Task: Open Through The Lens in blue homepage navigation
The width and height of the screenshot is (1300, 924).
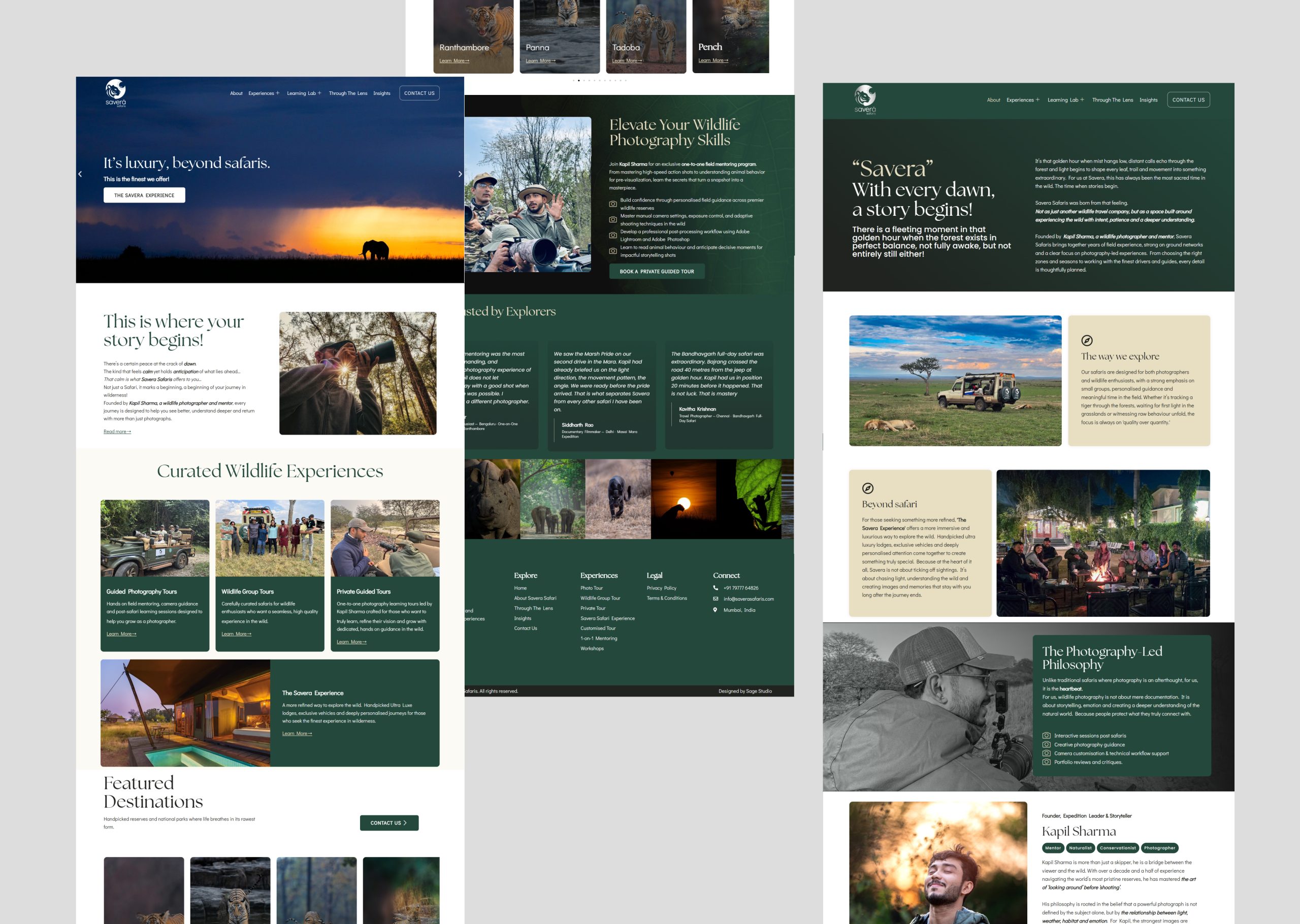Action: coord(348,93)
